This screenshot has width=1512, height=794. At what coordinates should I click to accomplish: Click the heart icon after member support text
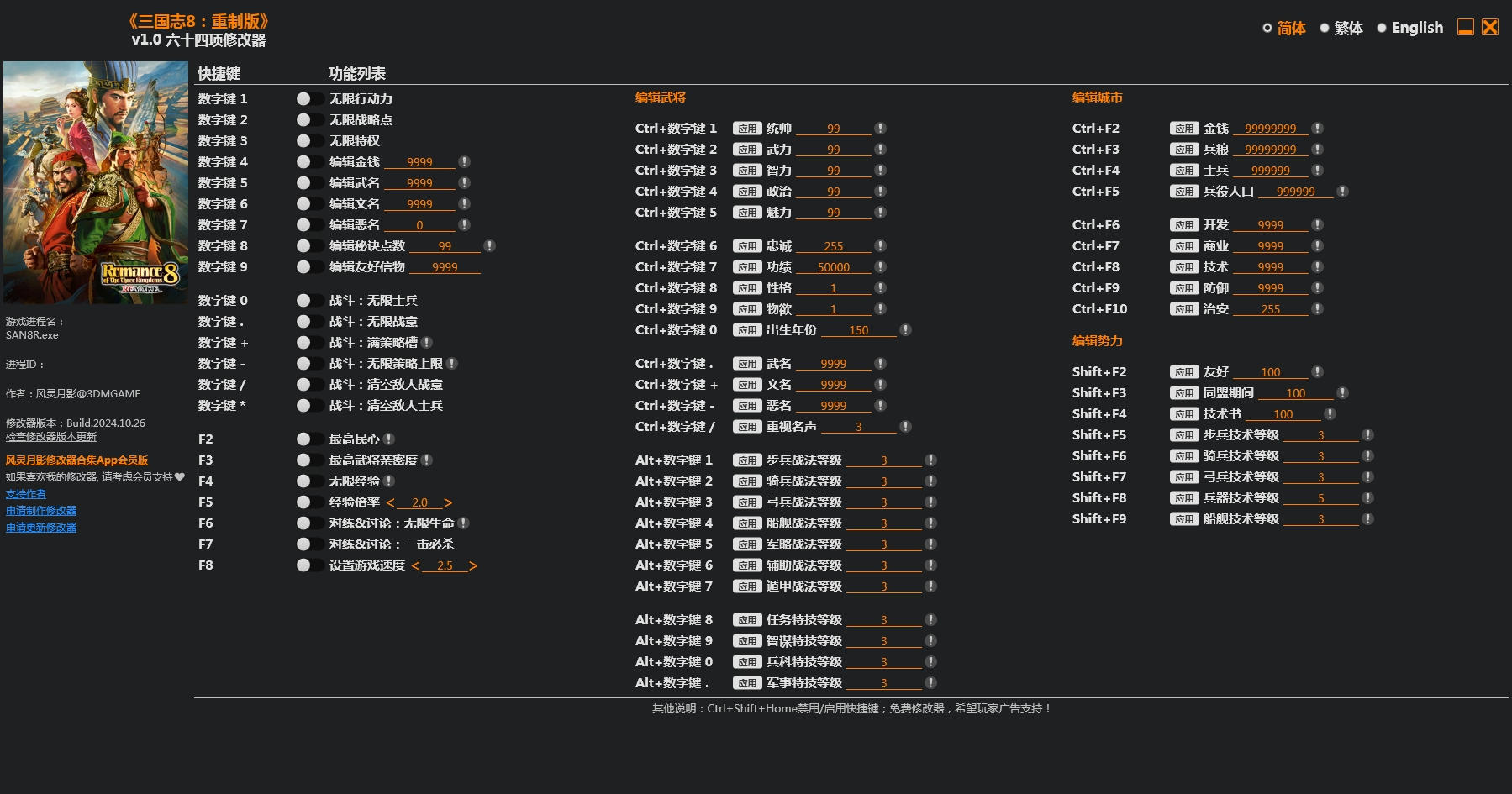[179, 476]
